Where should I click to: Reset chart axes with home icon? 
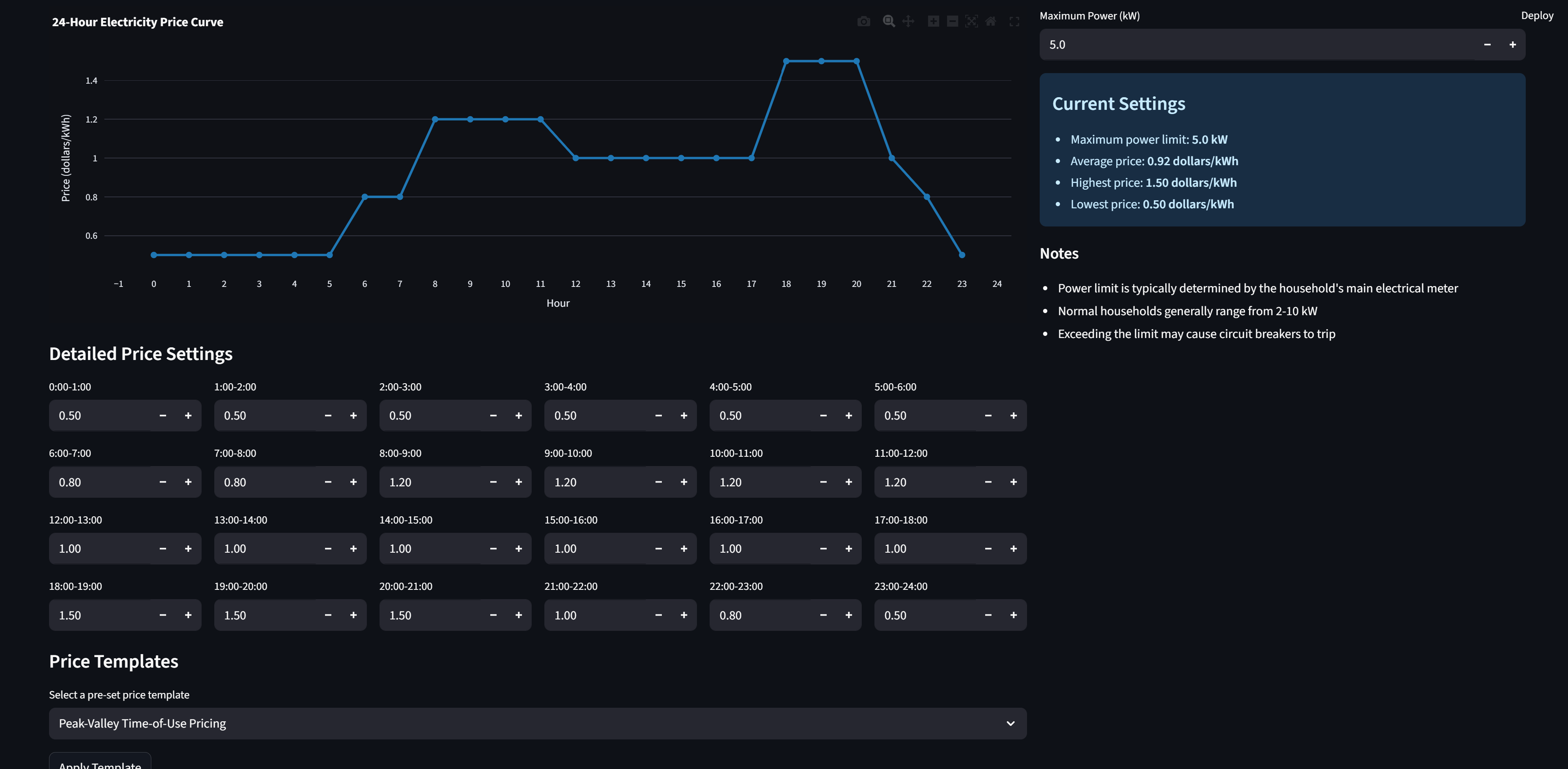[x=991, y=22]
